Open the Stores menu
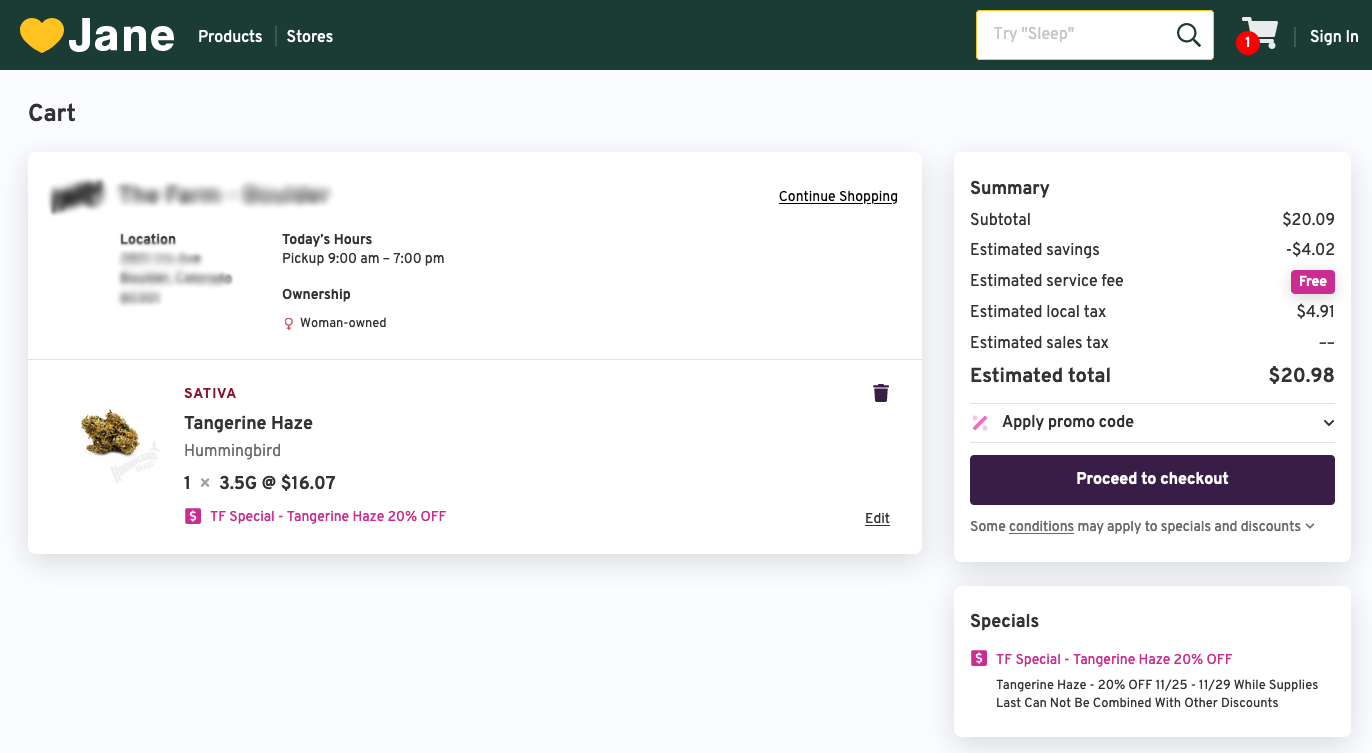Image resolution: width=1372 pixels, height=753 pixels. point(310,36)
